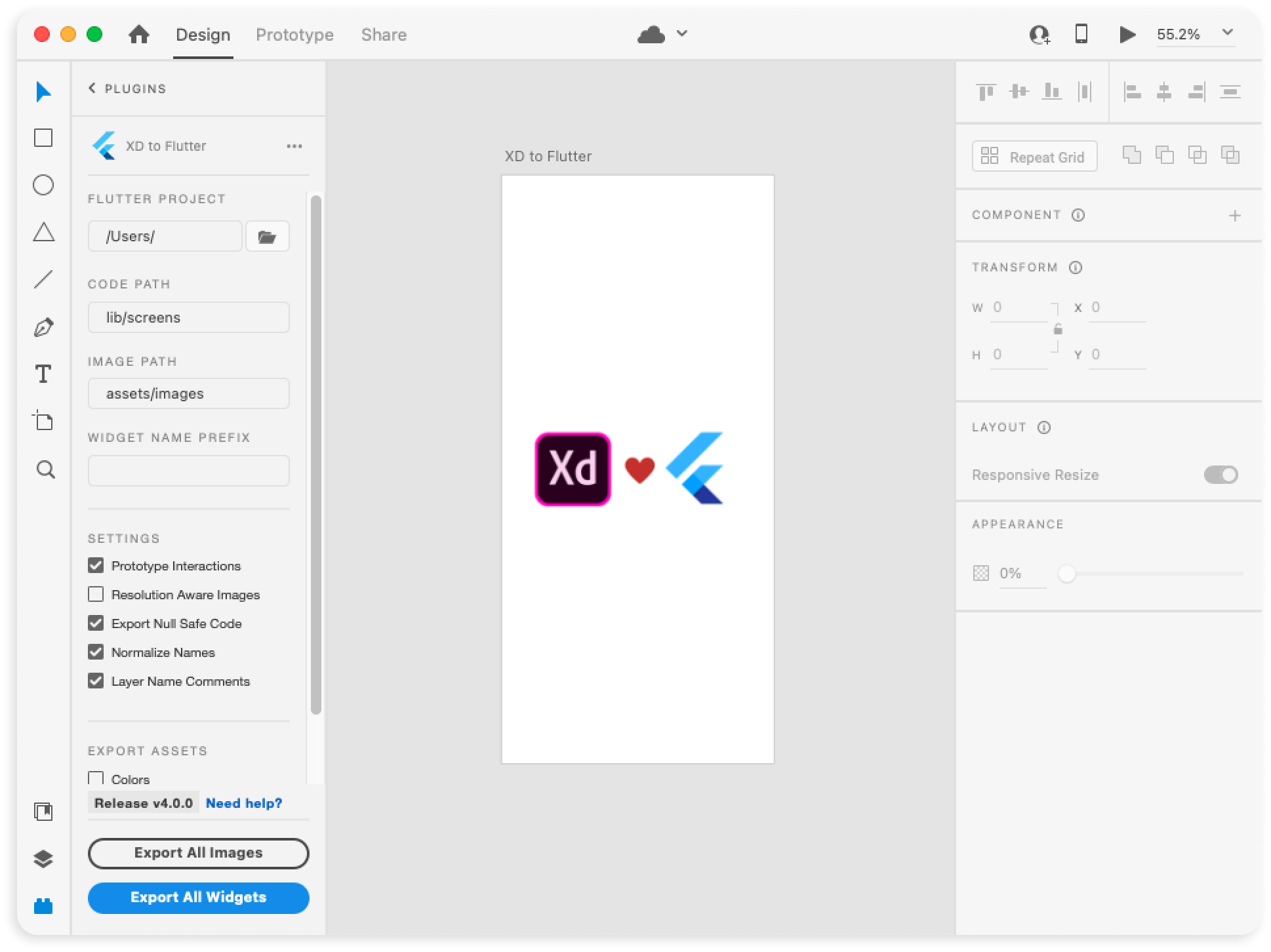This screenshot has height=952, width=1271.
Task: Uncheck Normalize Names checkbox
Action: [96, 652]
